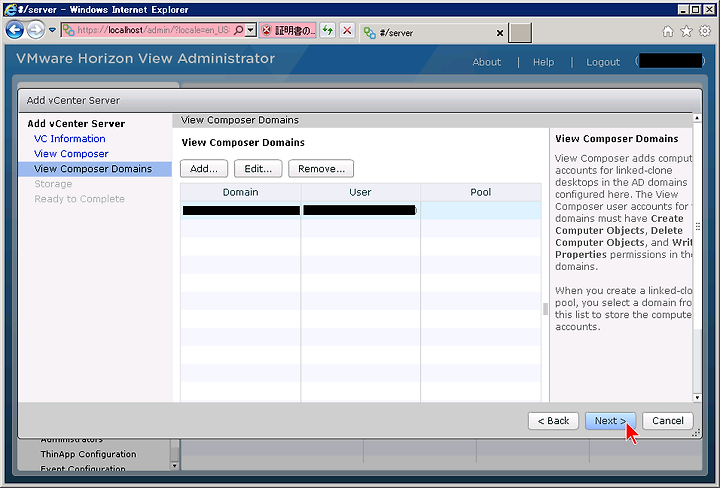720x488 pixels.
Task: Stop loading with the red X icon
Action: tap(347, 31)
